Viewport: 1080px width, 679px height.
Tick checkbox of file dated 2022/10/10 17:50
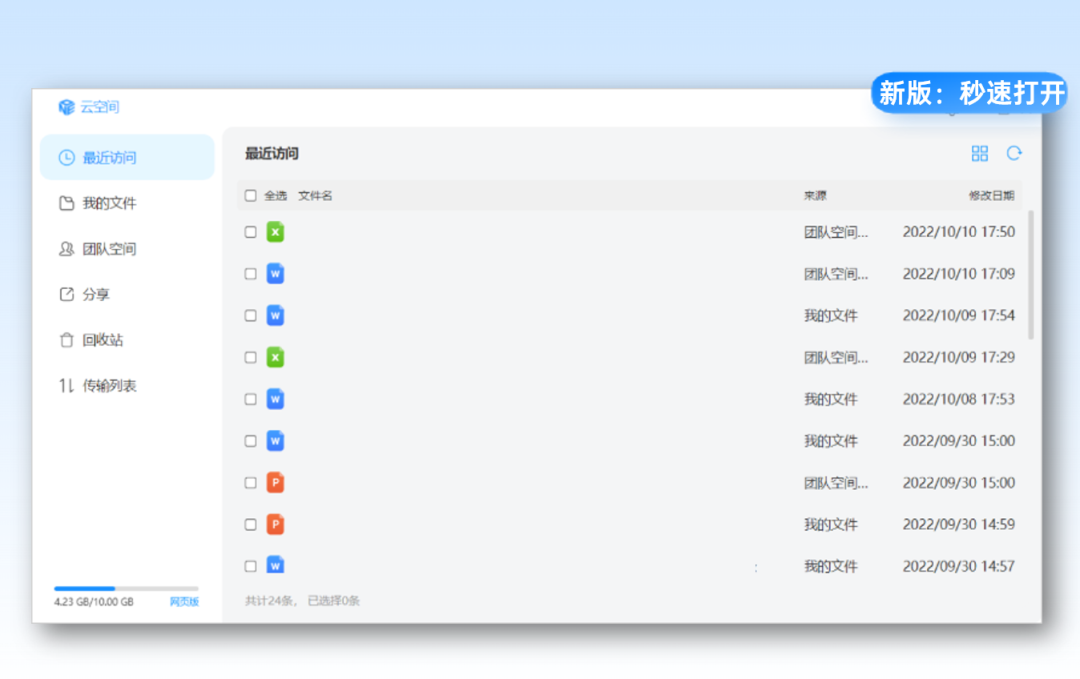[251, 232]
